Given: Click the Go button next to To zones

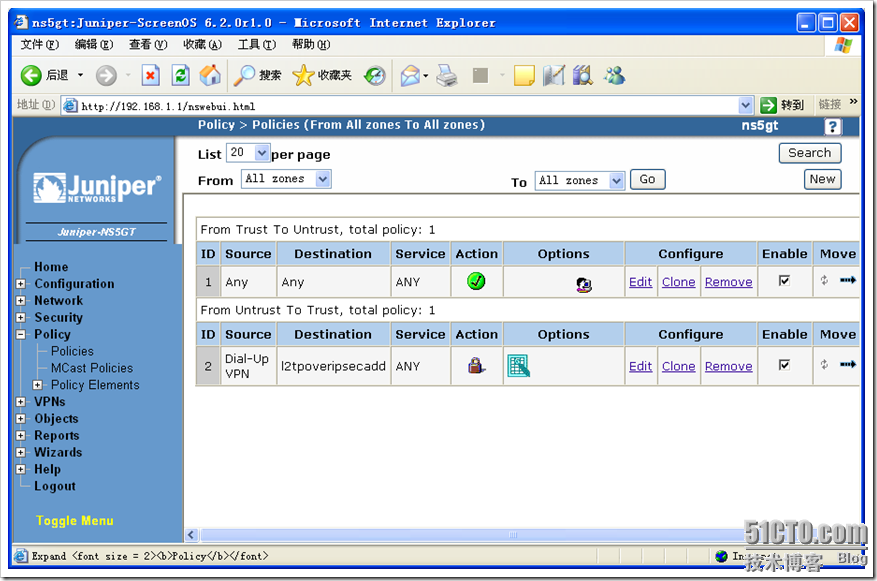Looking at the screenshot, I should click(x=647, y=180).
